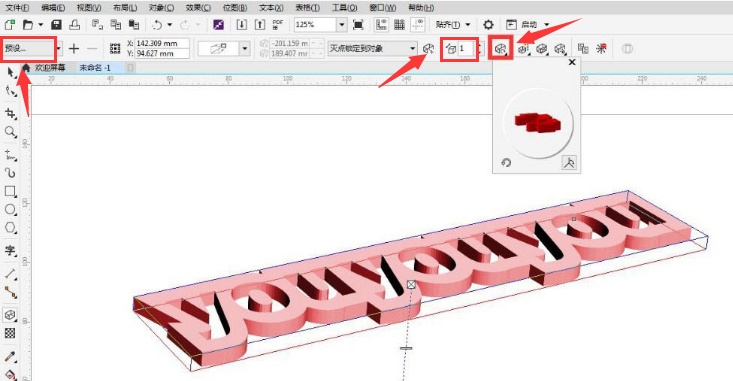Choose the Zoom magnifier tool

tap(10, 132)
